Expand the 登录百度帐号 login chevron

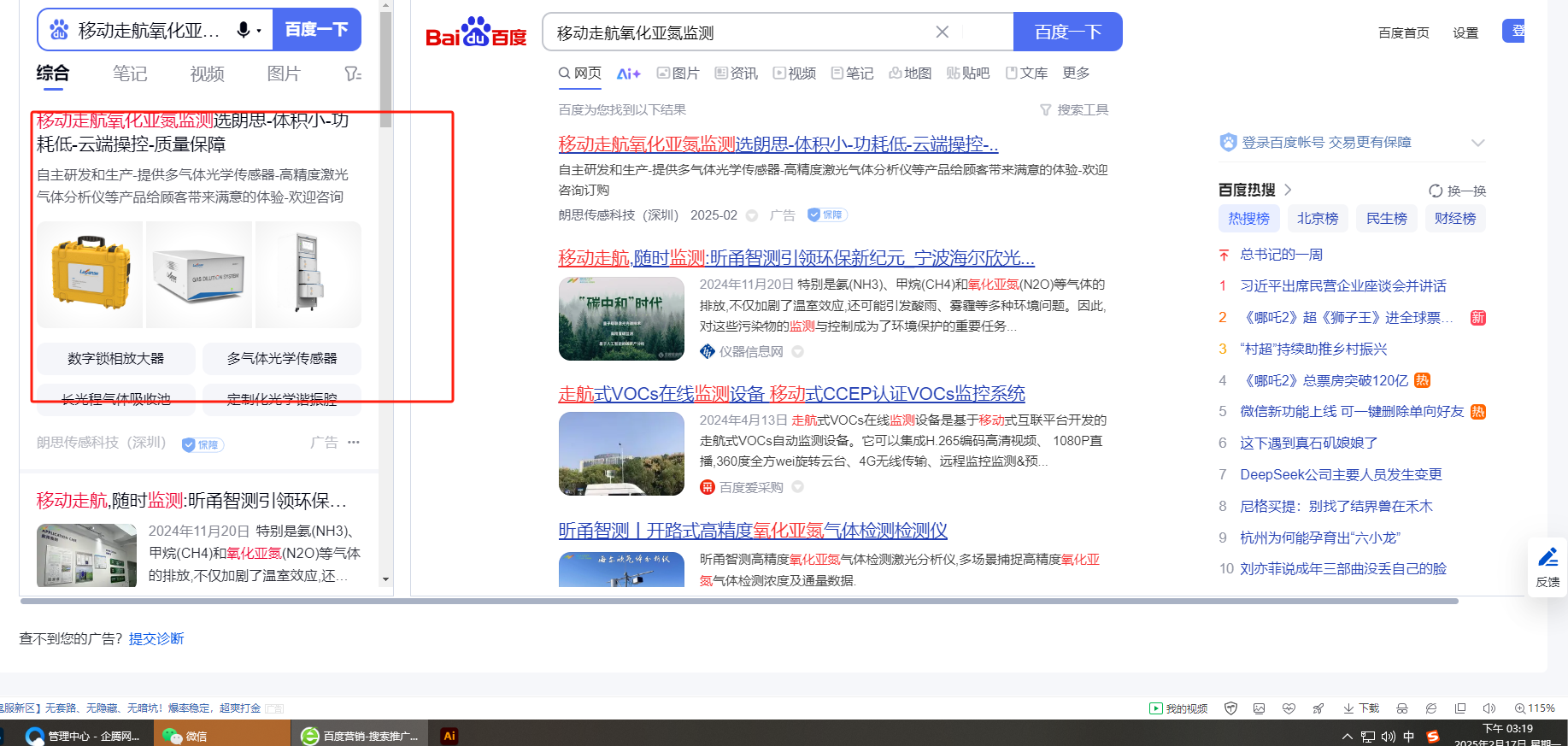pyautogui.click(x=1477, y=143)
